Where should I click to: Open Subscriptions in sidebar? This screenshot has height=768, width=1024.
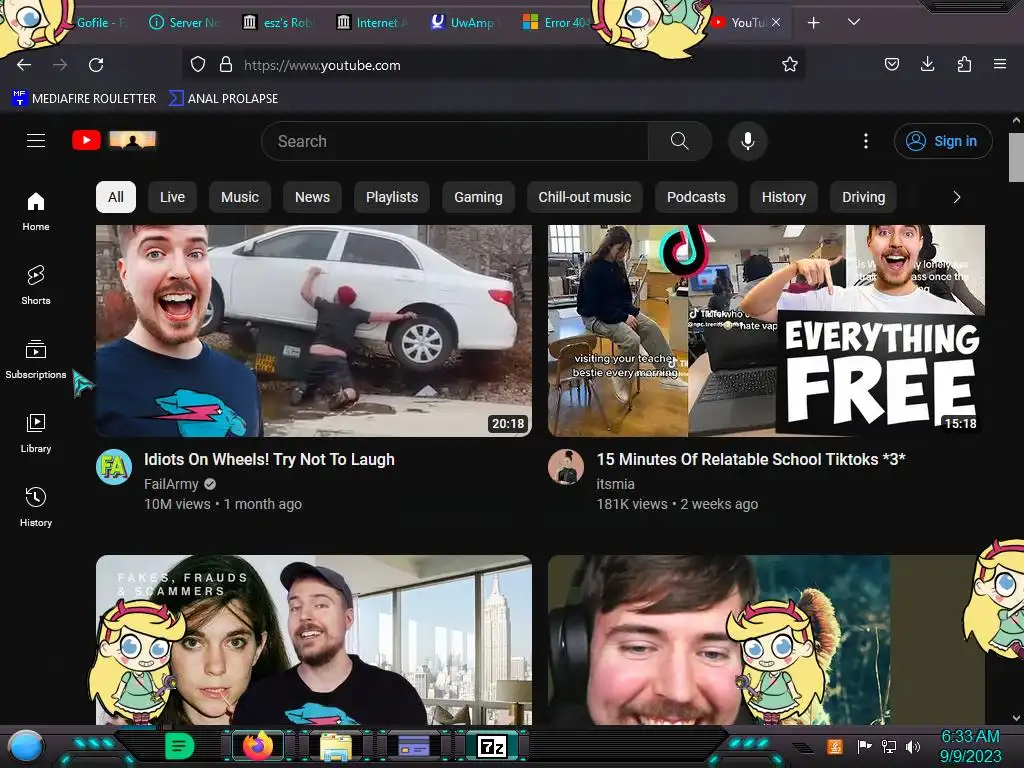[36, 359]
